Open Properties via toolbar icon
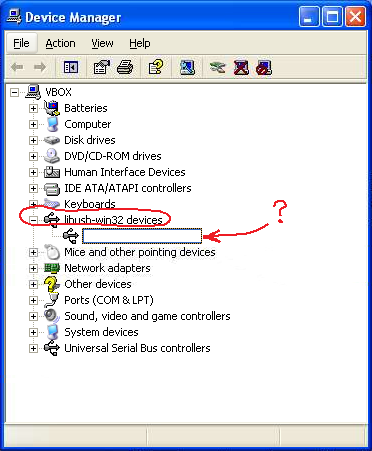The height and width of the screenshot is (451, 372). 102,67
